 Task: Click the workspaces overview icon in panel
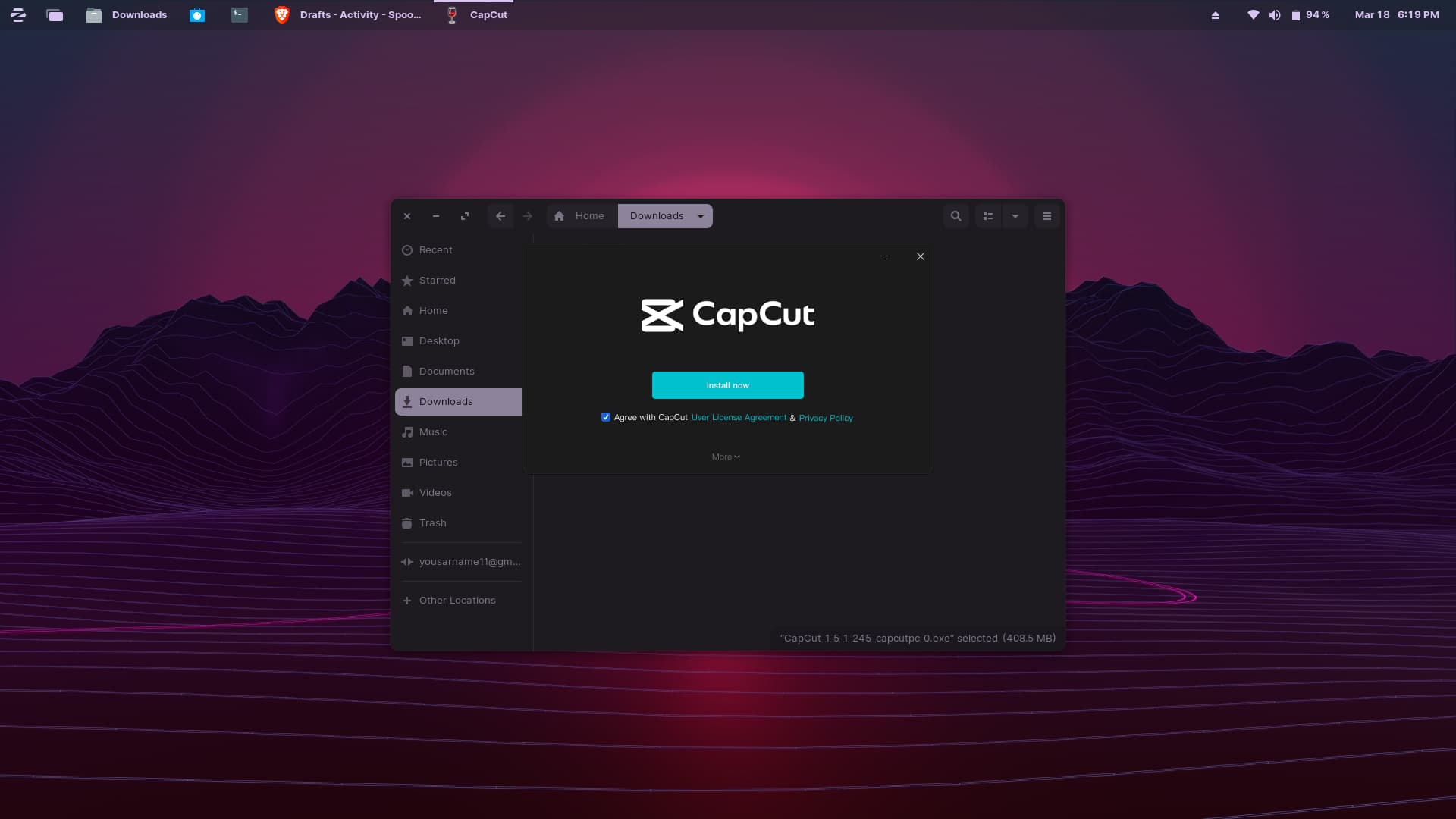(55, 15)
